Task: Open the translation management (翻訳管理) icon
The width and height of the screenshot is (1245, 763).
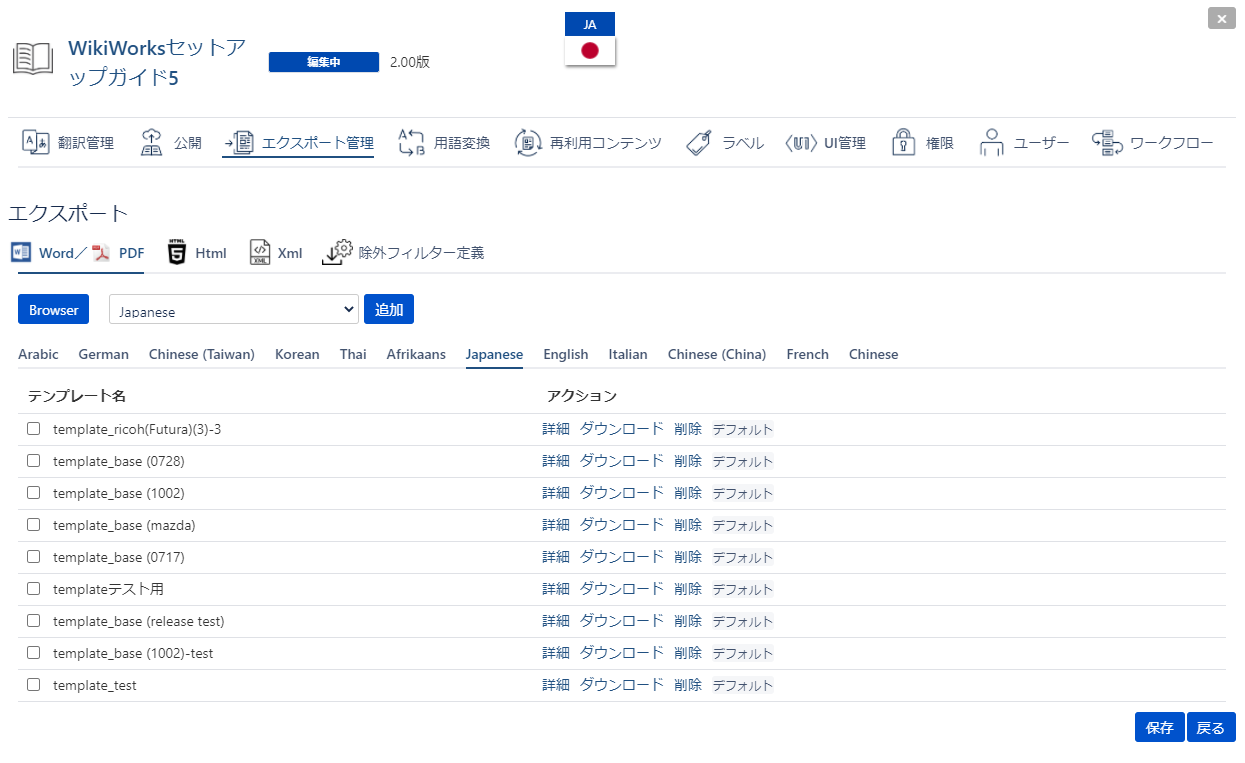Action: (36, 143)
